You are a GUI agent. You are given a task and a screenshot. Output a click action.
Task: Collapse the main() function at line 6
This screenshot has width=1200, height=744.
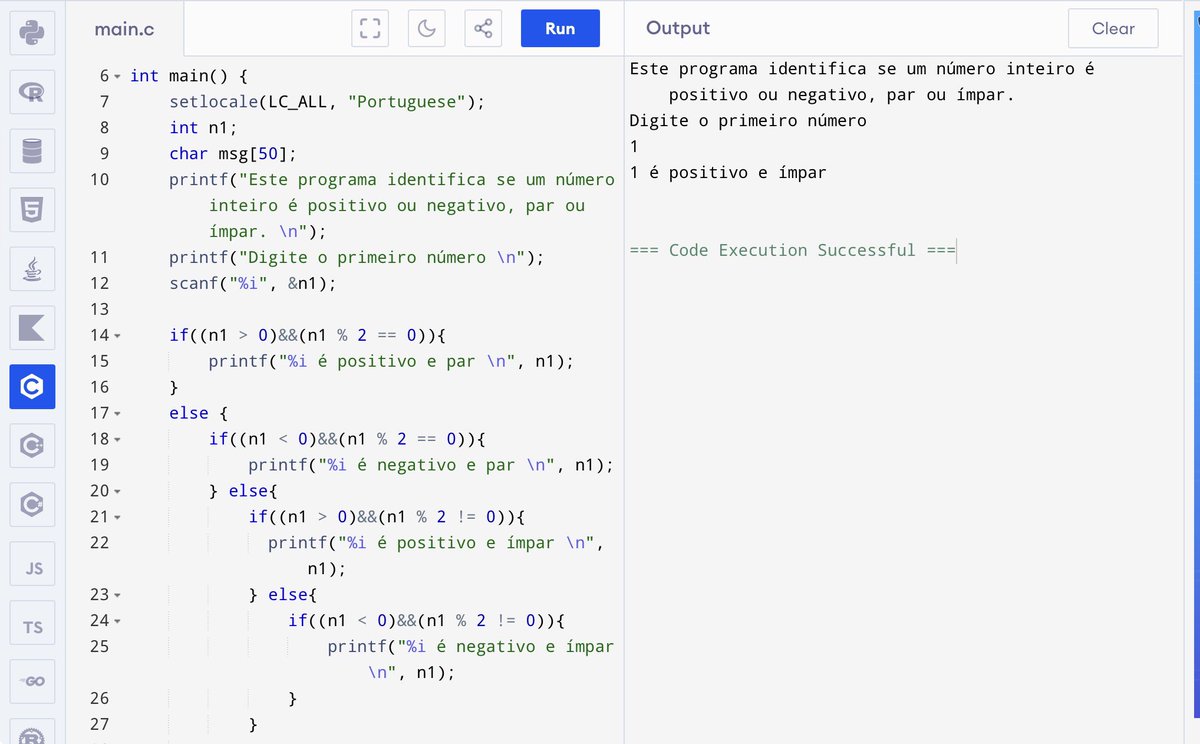pyautogui.click(x=118, y=76)
